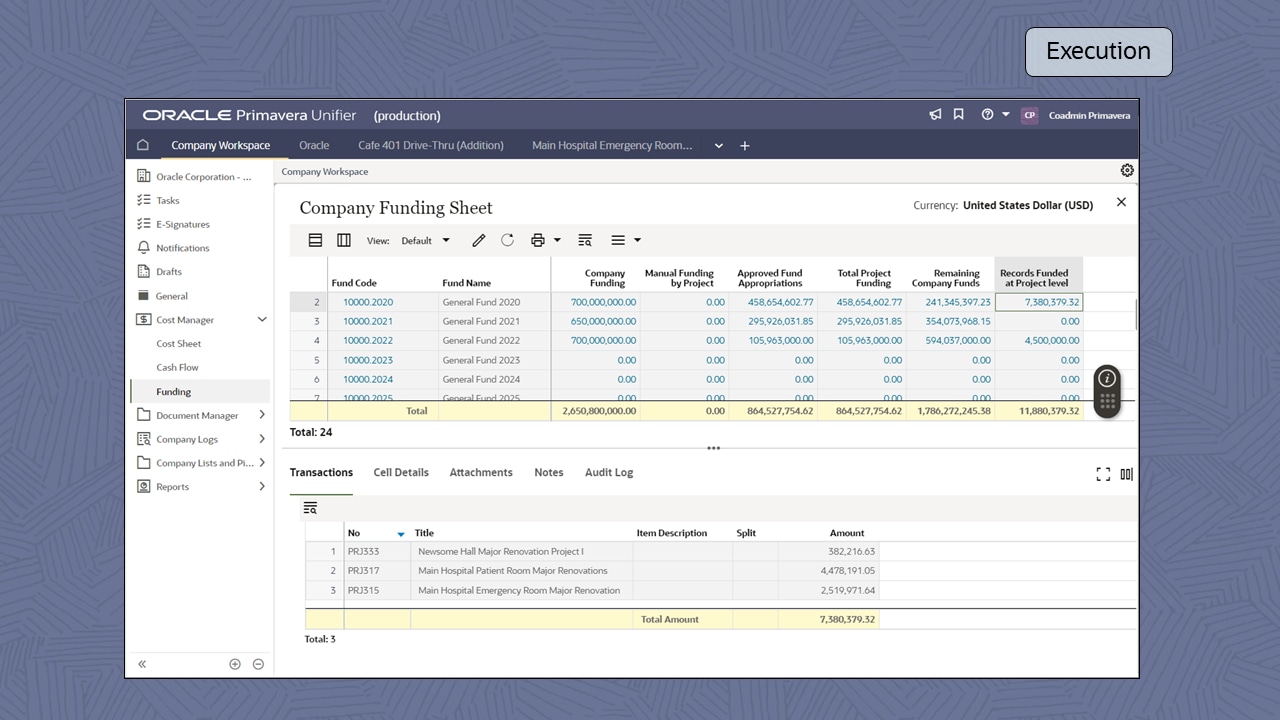Collapse the left navigation sidebar

coord(142,664)
